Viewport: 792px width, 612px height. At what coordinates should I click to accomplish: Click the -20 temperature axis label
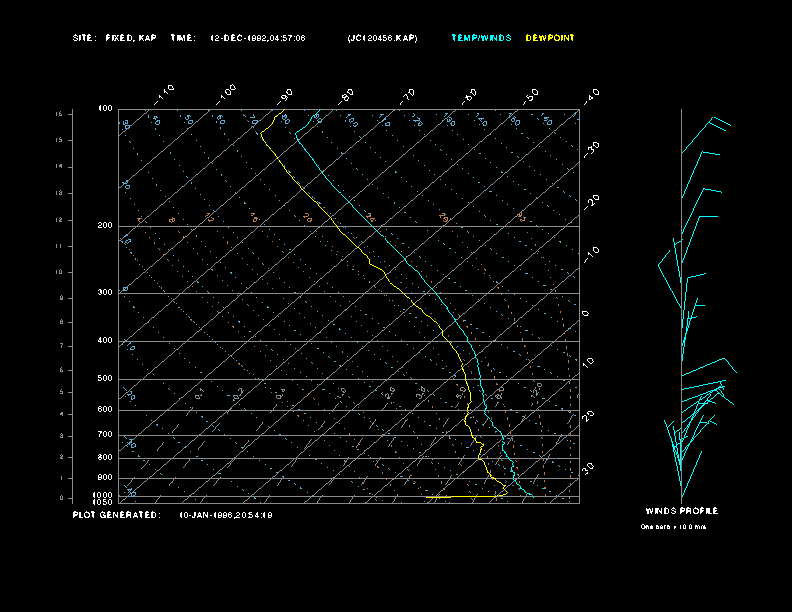click(591, 202)
